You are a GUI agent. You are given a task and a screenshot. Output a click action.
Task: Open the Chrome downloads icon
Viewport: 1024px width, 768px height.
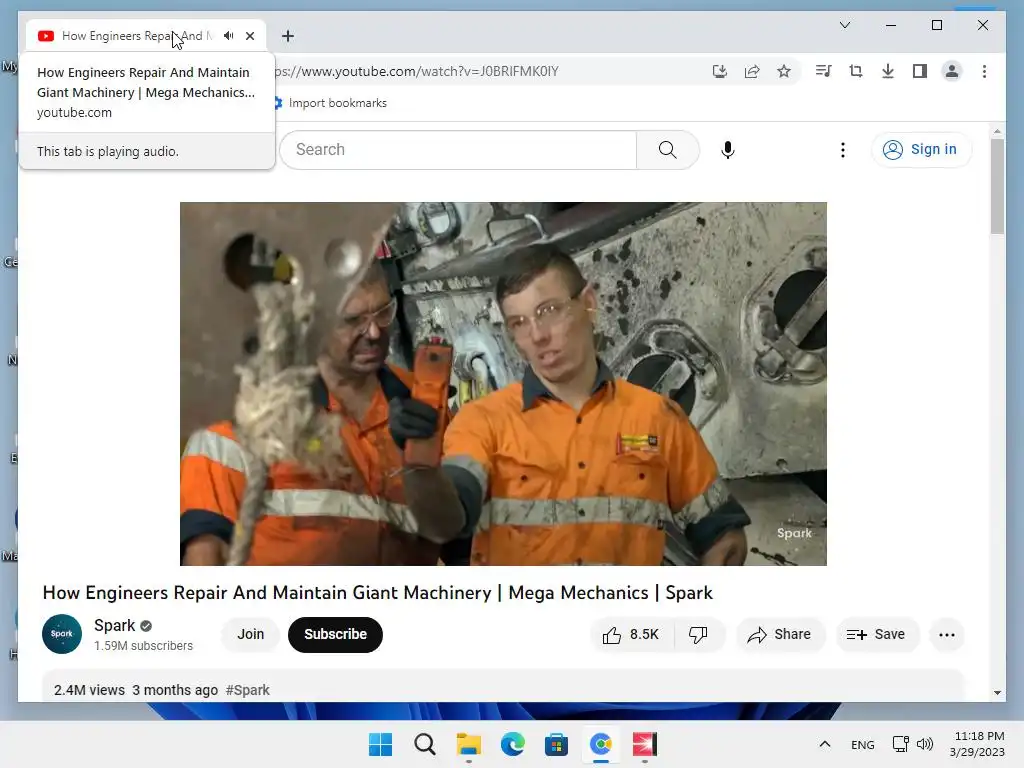click(888, 71)
